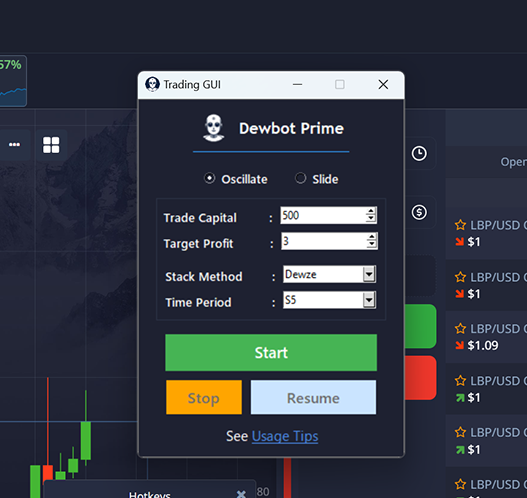Viewport: 527px width, 498px height.
Task: Click the orange Stop button
Action: (x=204, y=397)
